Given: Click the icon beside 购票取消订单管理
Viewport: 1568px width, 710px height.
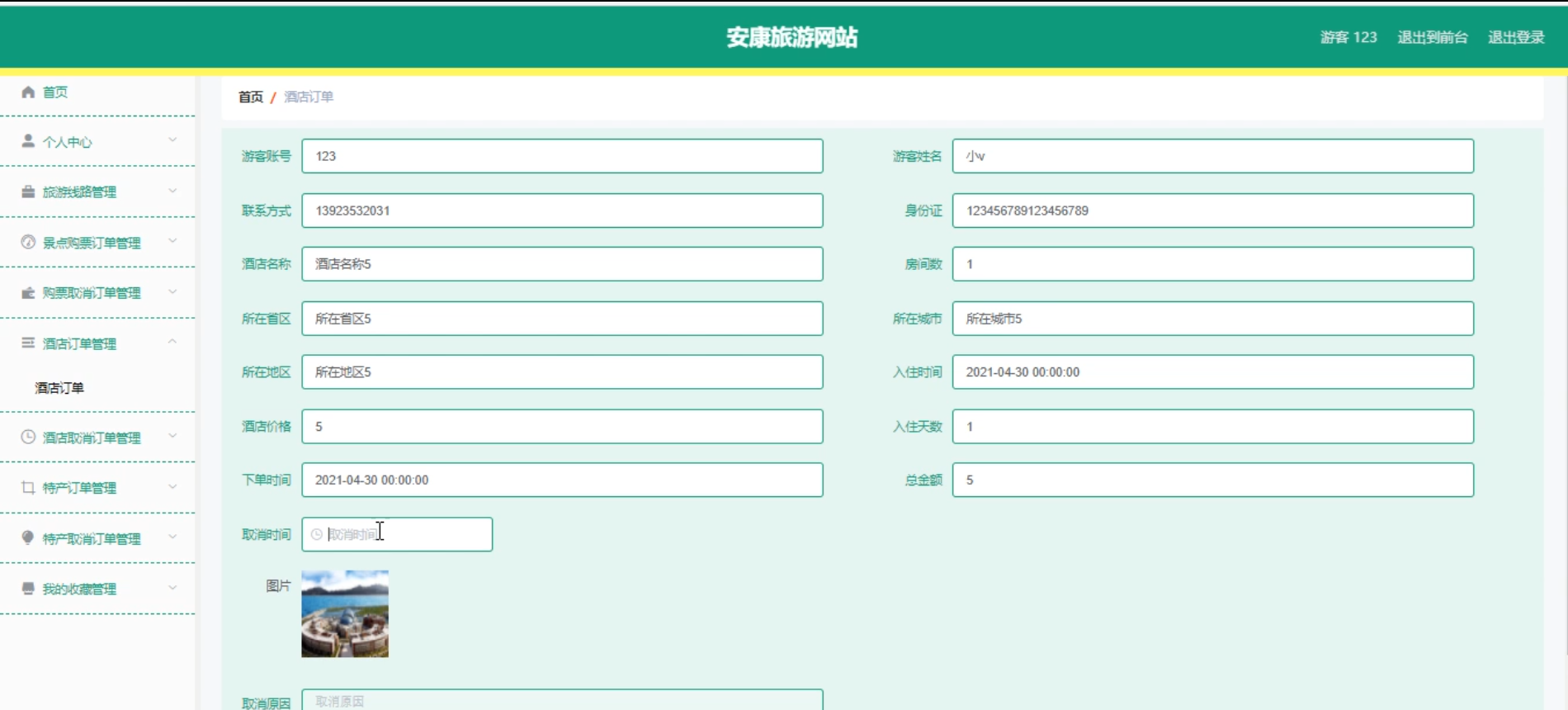Looking at the screenshot, I should point(28,293).
